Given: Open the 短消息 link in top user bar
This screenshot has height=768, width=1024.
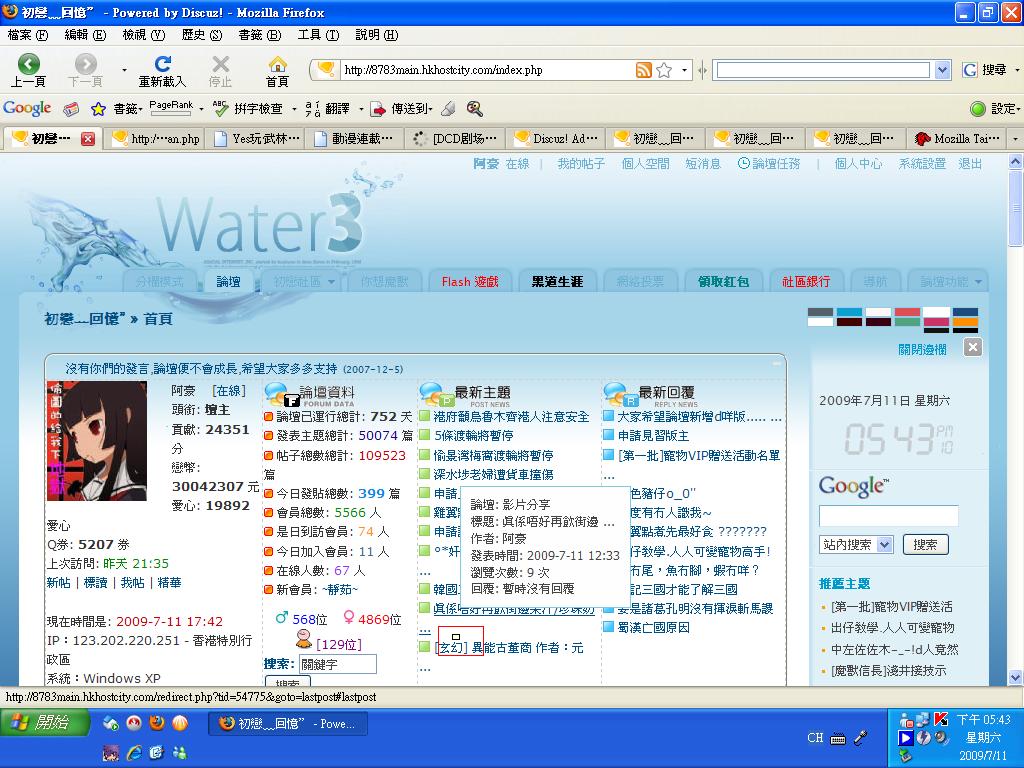Looking at the screenshot, I should coord(703,164).
